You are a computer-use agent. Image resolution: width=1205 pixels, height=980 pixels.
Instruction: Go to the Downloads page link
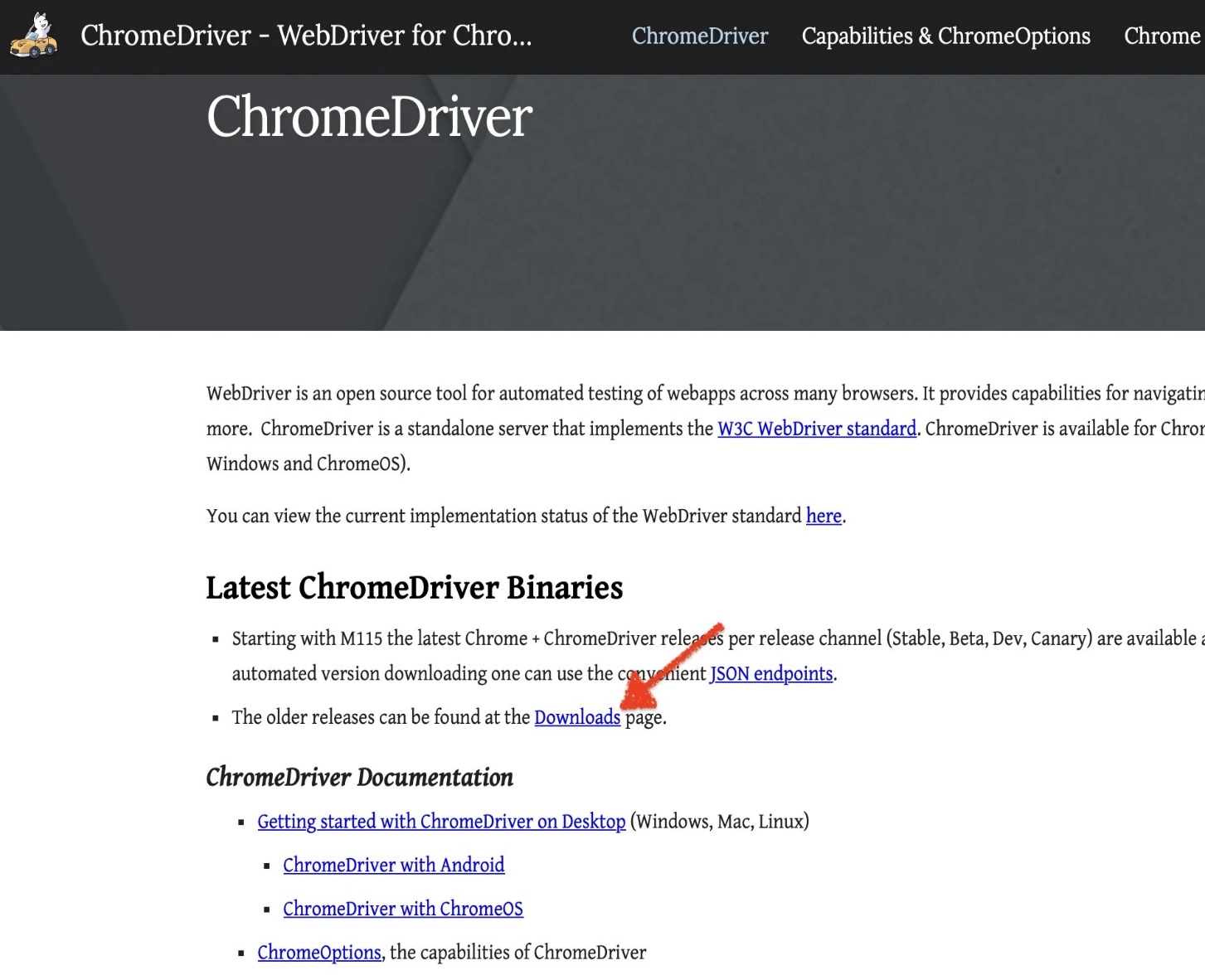click(x=577, y=717)
